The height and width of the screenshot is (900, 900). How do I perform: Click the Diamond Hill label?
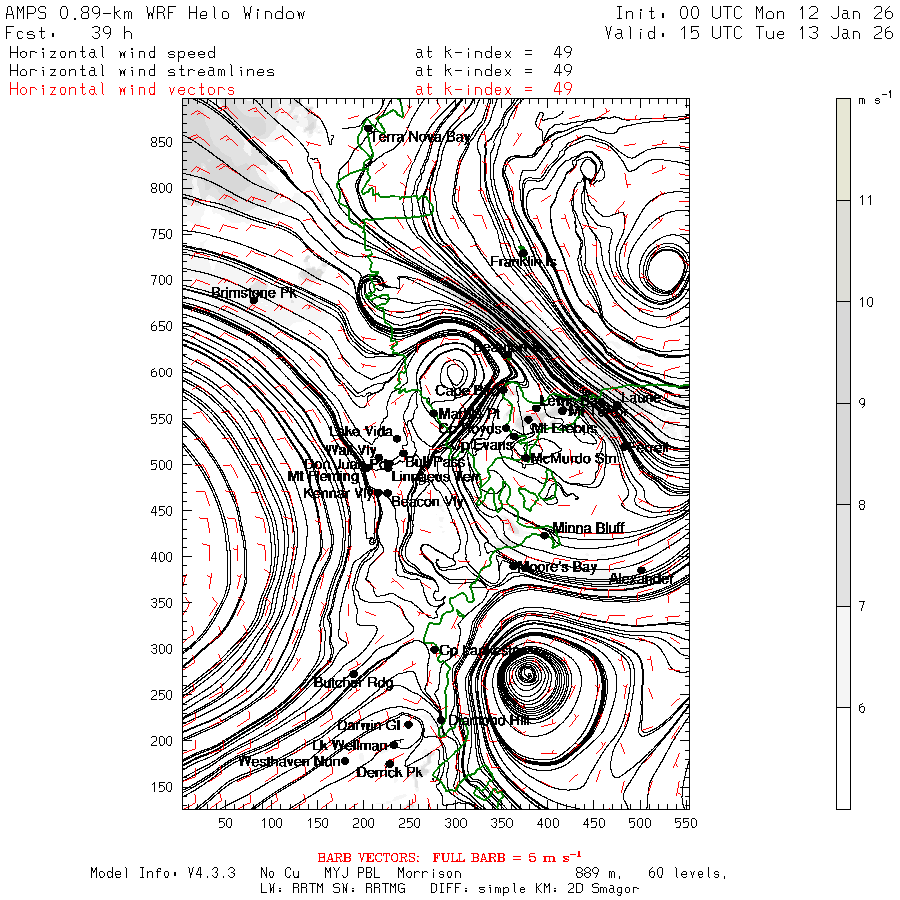(488, 720)
